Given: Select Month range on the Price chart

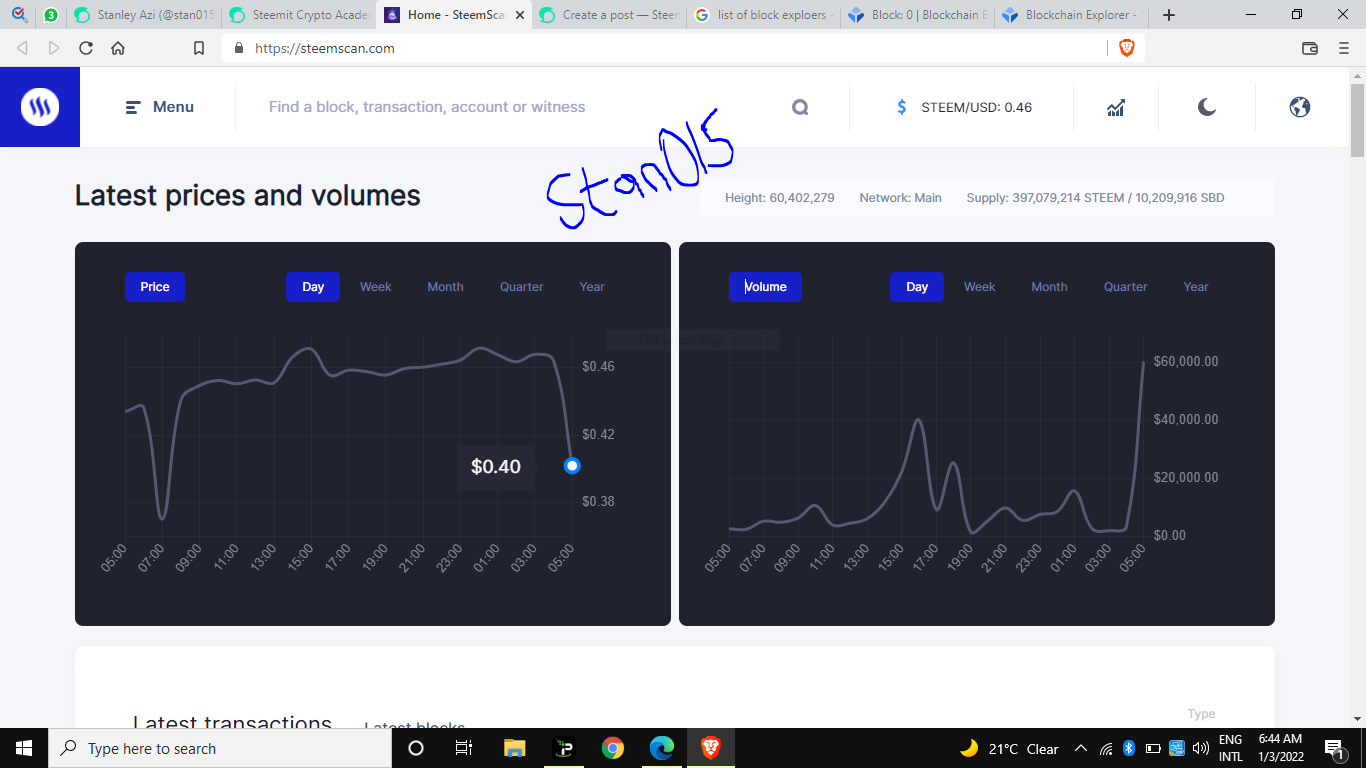Looking at the screenshot, I should tap(445, 287).
